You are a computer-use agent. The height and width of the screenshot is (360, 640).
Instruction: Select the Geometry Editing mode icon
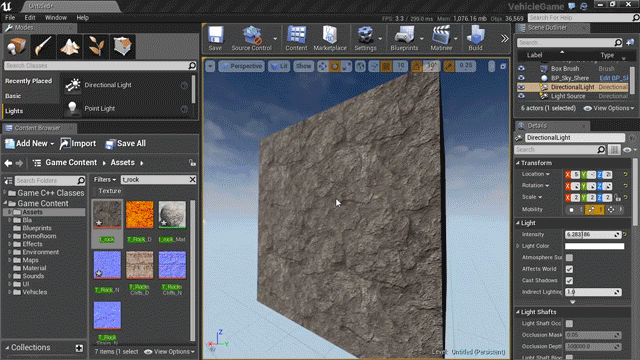click(x=122, y=47)
